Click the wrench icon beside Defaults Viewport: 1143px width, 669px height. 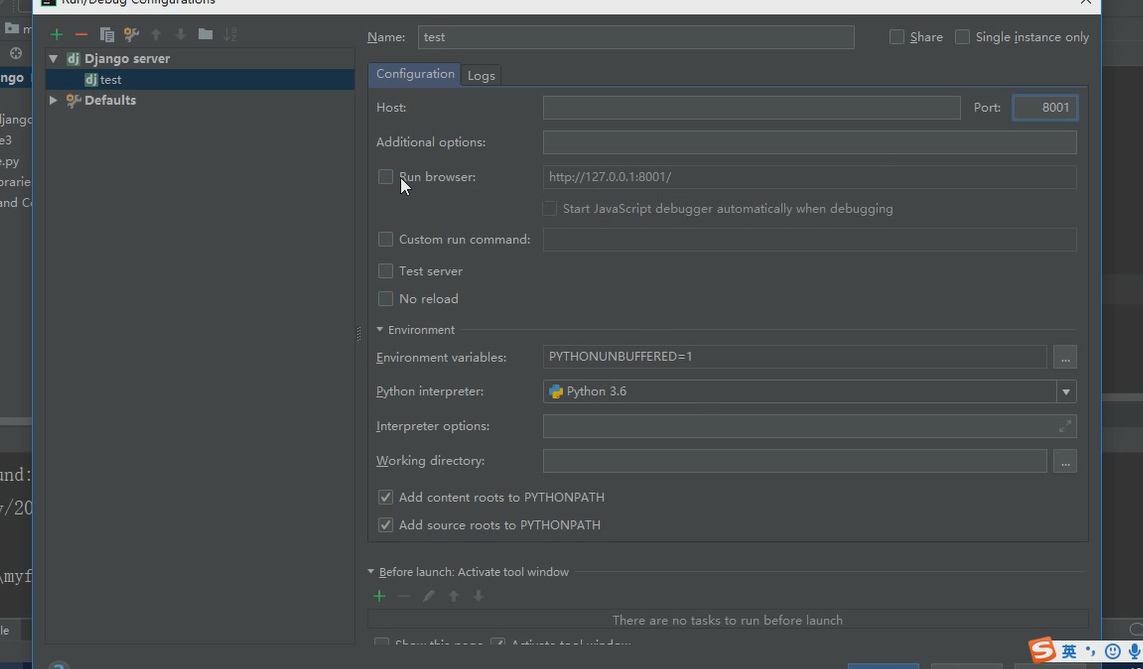73,101
